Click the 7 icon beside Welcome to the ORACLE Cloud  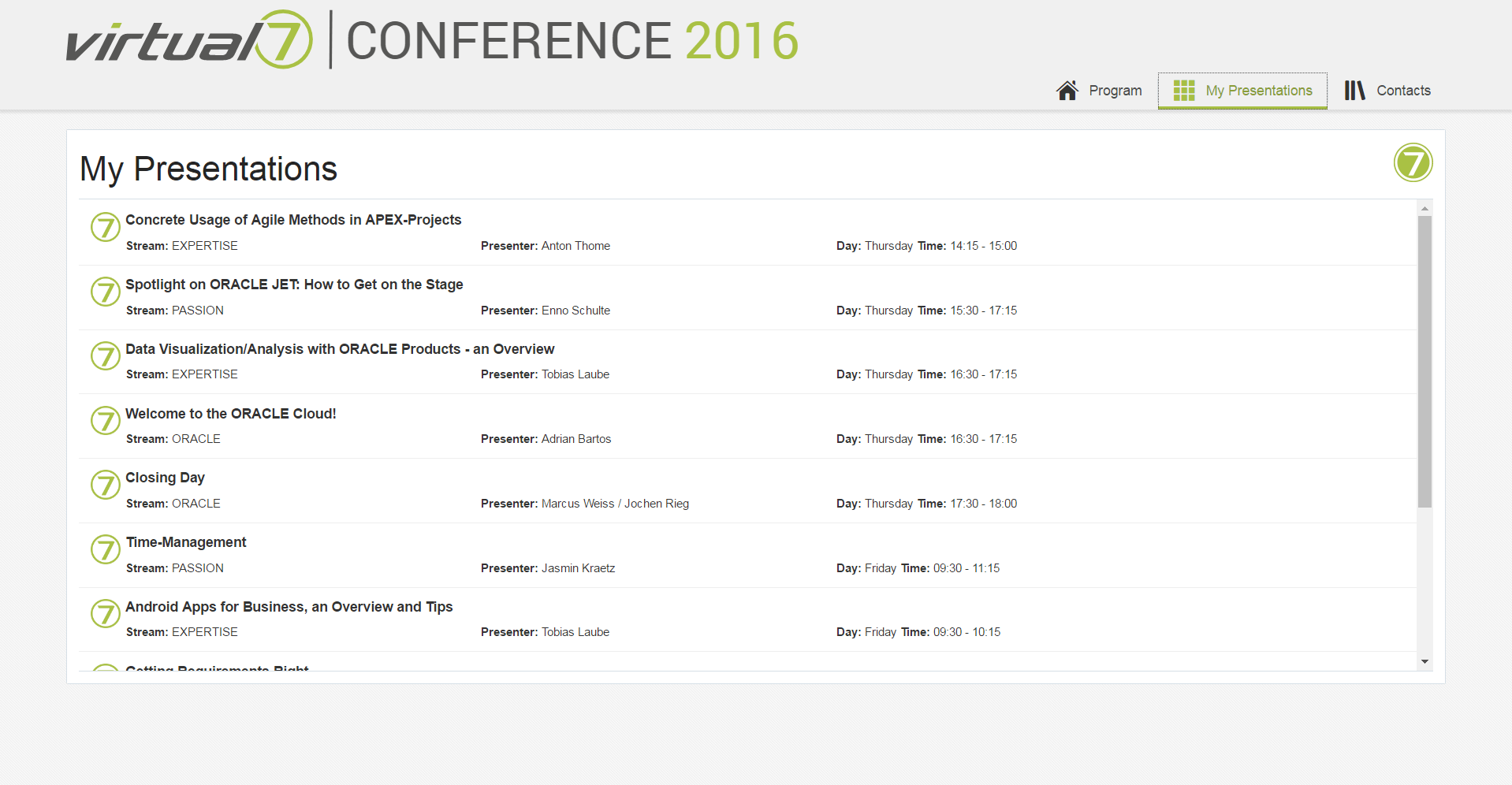105,421
